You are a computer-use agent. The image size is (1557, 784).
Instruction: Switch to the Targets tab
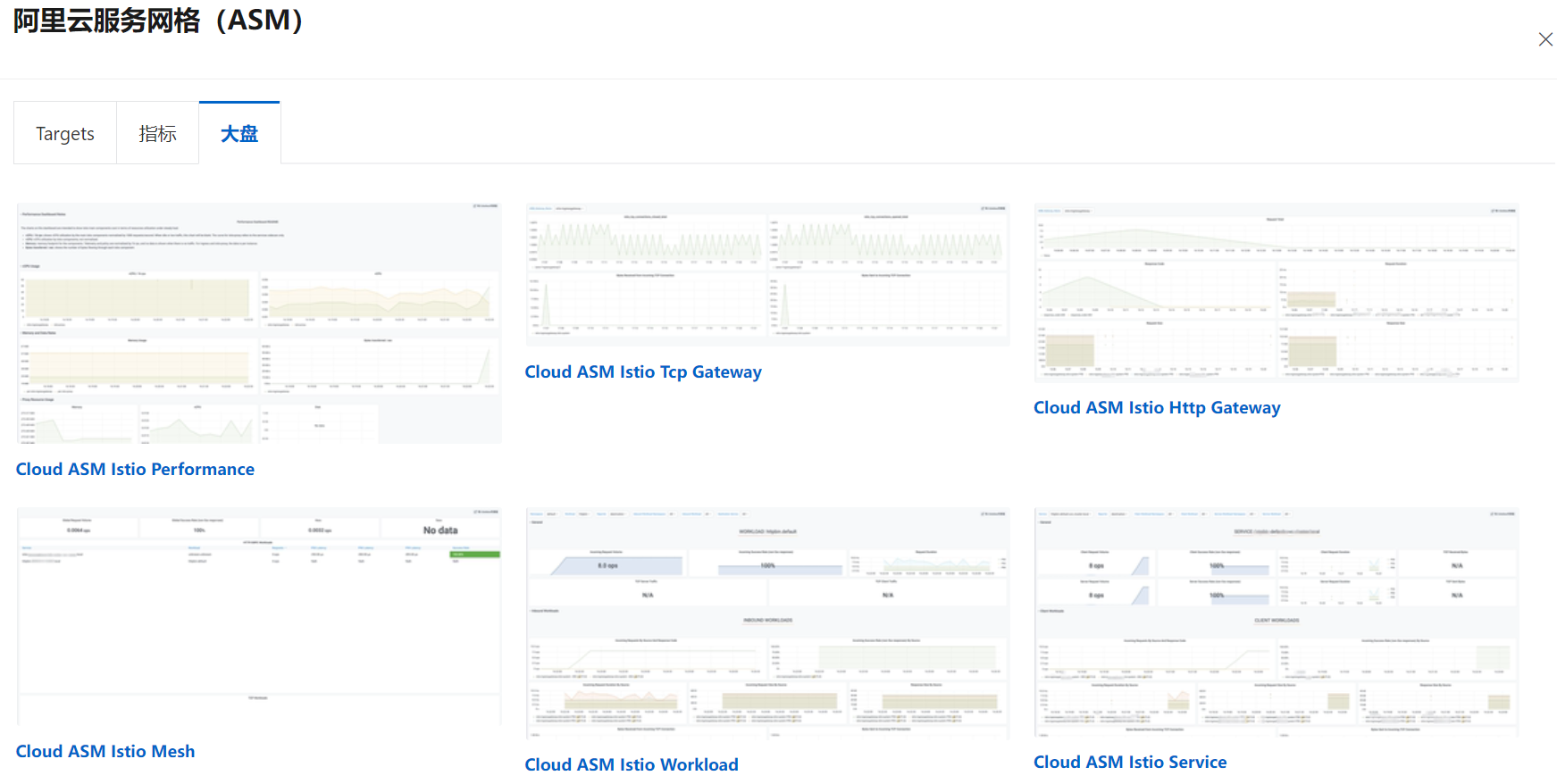point(65,133)
